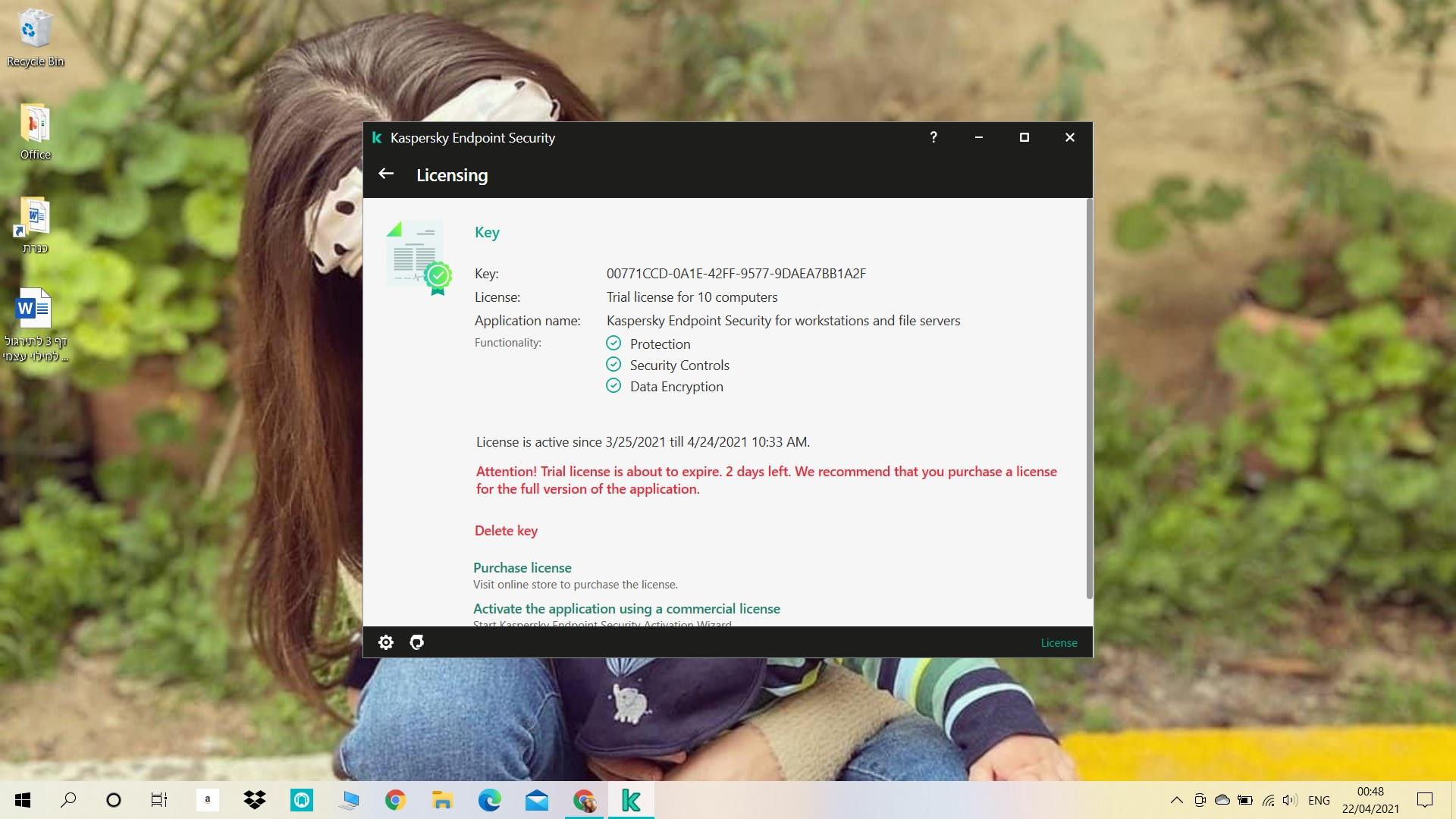Open teal hexagon app on taskbar
The image size is (1456, 819).
[x=302, y=800]
